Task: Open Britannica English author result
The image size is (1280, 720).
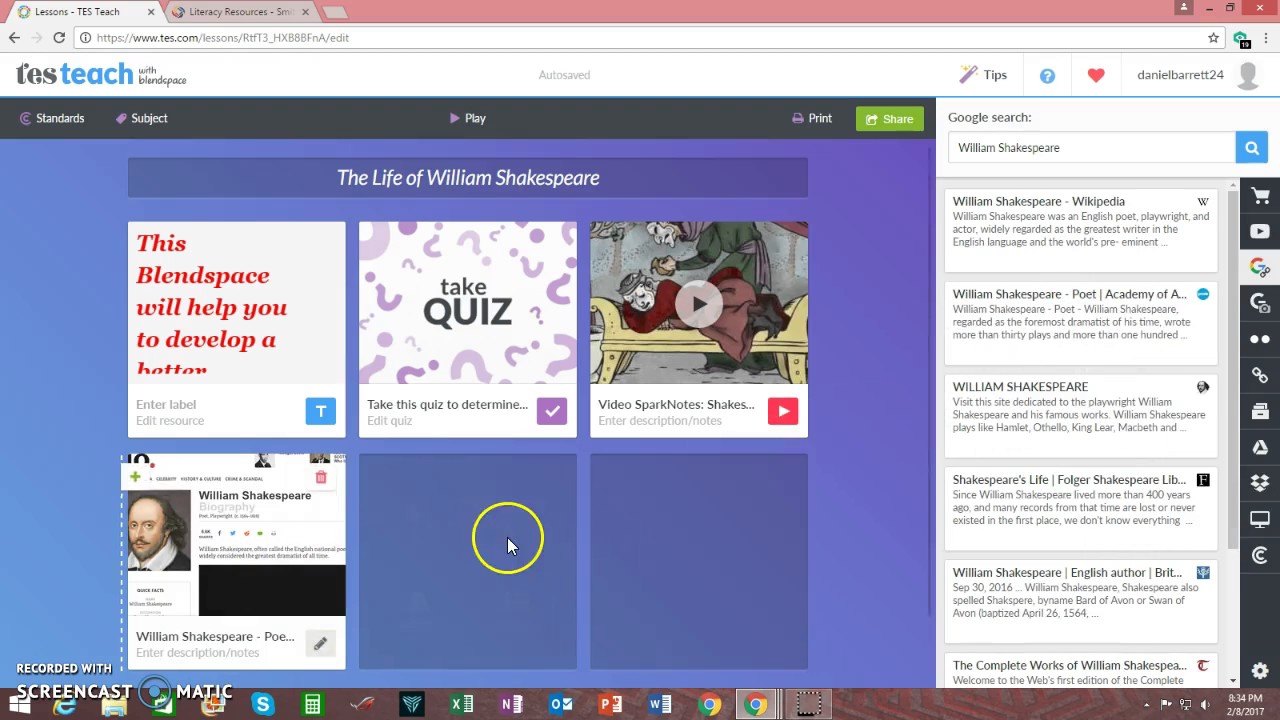Action: (x=1081, y=601)
